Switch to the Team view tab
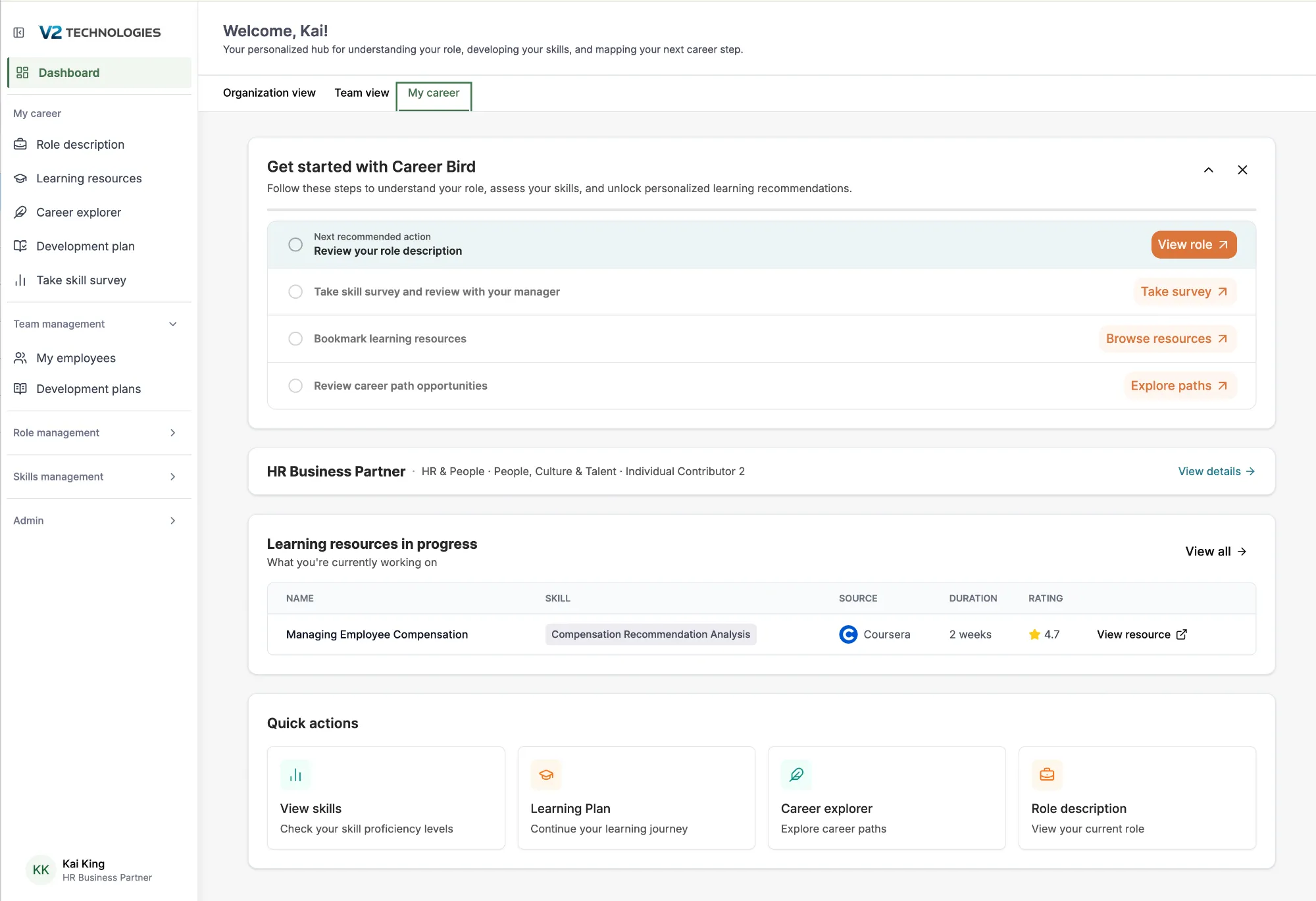Image resolution: width=1316 pixels, height=901 pixels. 361,93
